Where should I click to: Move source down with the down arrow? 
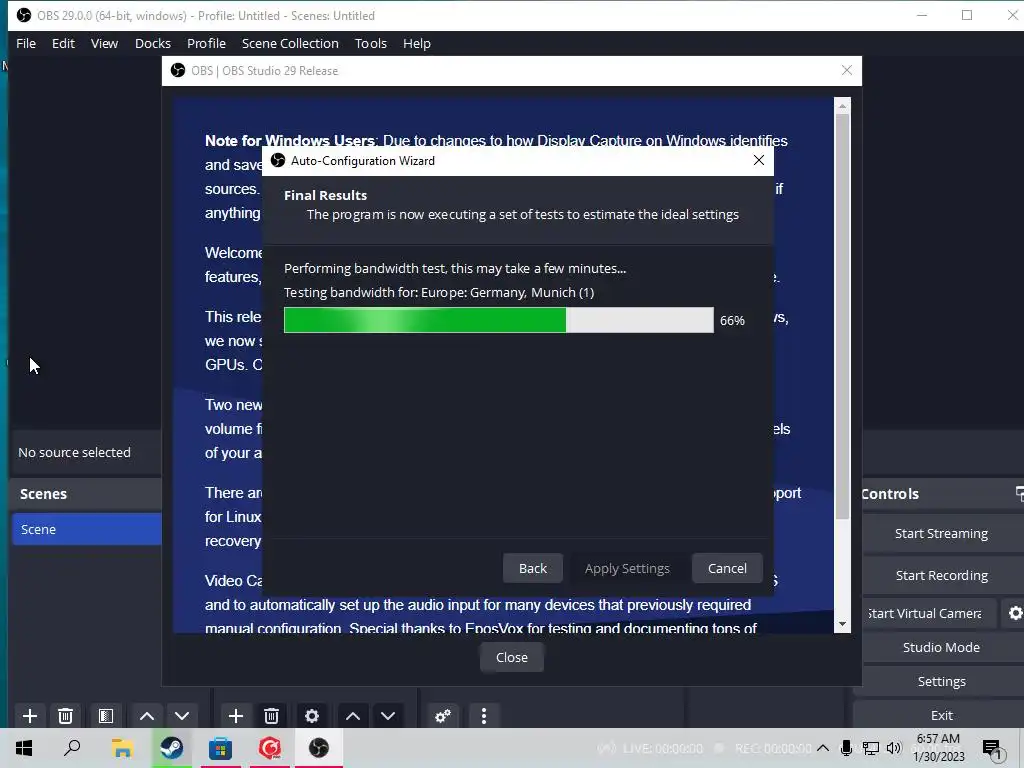point(388,716)
